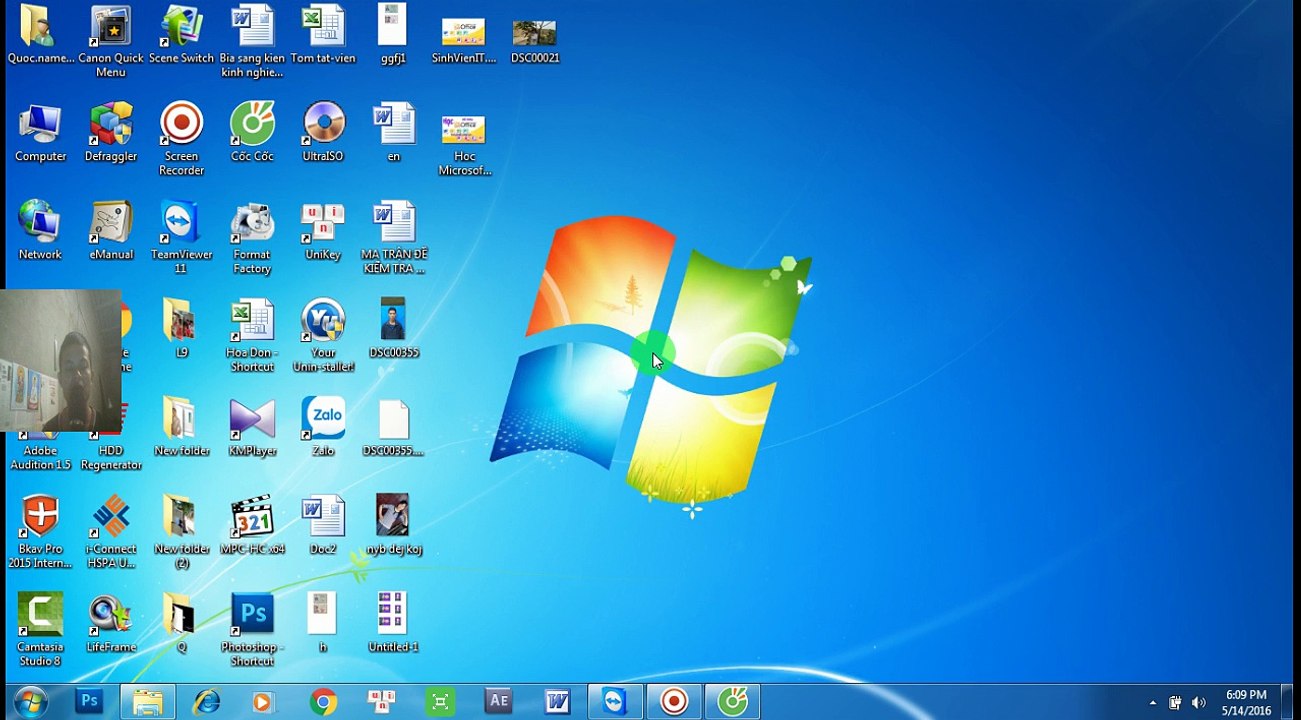
Task: Open After Effects from the taskbar
Action: [498, 702]
